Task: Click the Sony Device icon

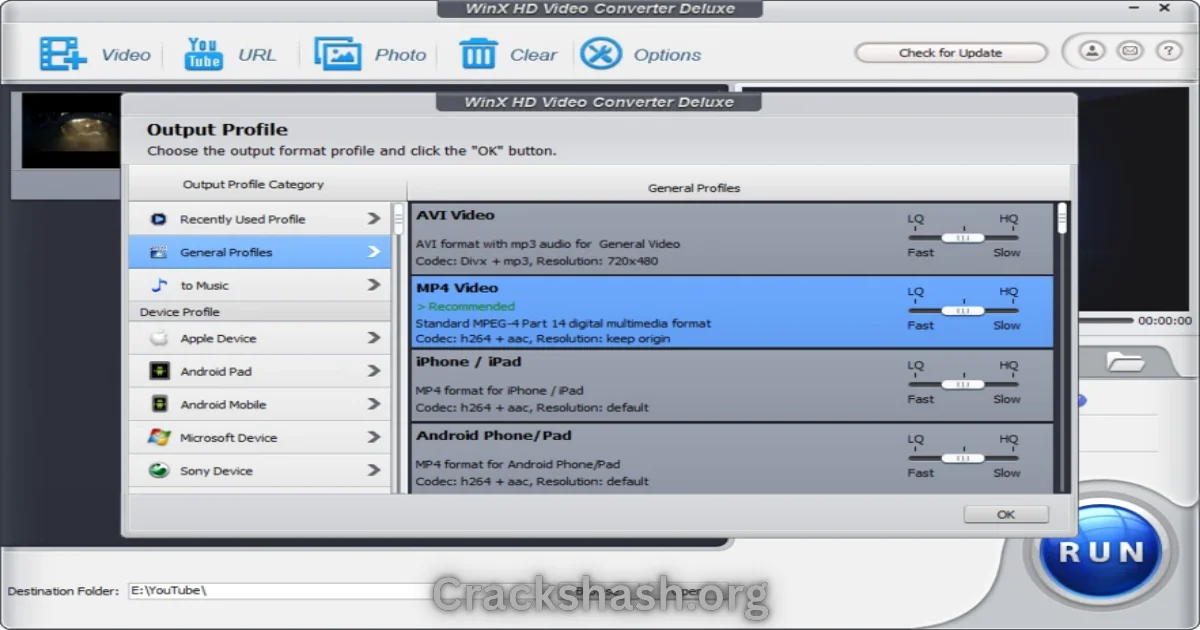Action: 159,470
